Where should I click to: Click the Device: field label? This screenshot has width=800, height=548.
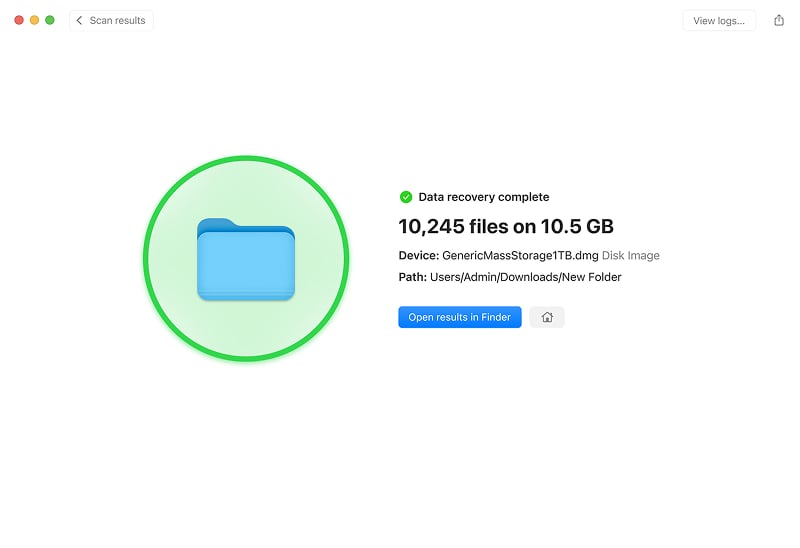pyautogui.click(x=419, y=255)
